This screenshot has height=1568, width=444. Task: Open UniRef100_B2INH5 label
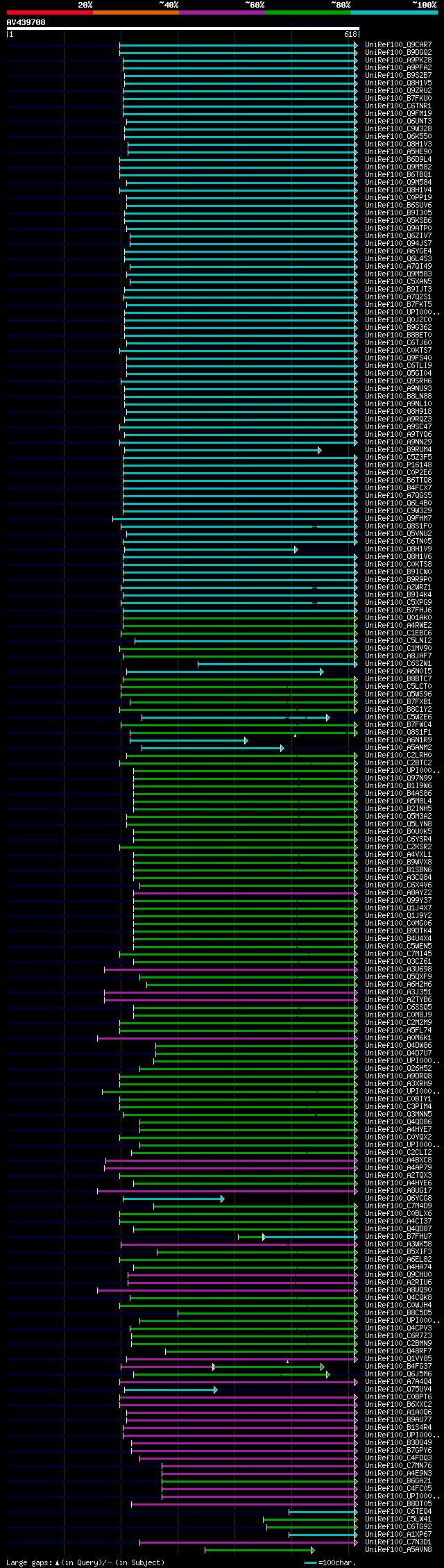398,808
